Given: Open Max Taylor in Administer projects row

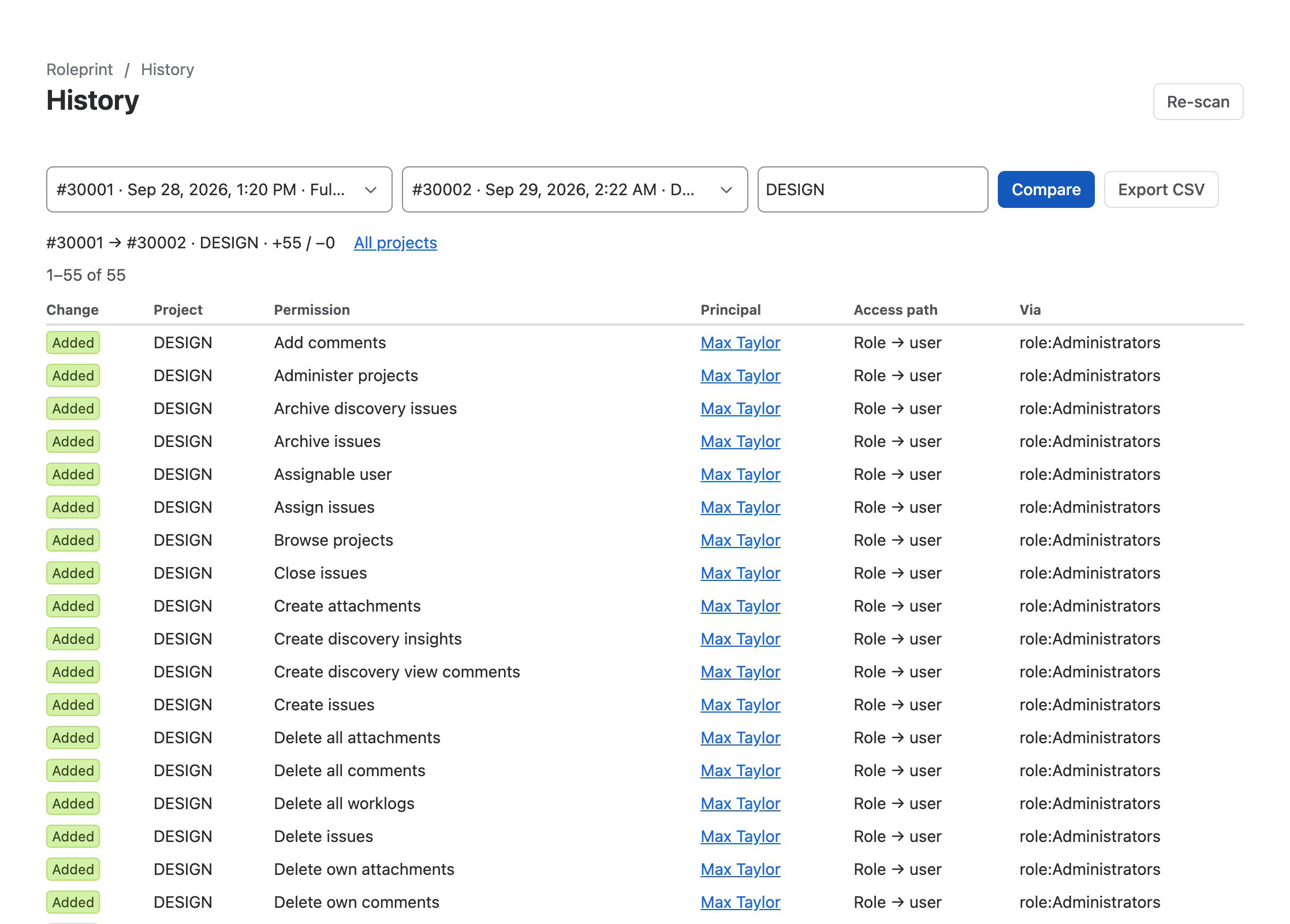Looking at the screenshot, I should [740, 375].
